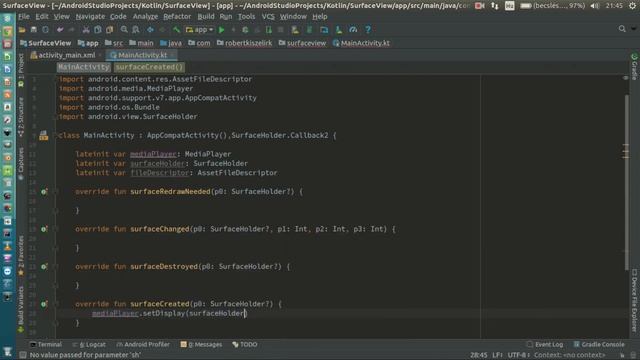This screenshot has width=640, height=360.
Task: Click robertkiszelirk package in navigation bar
Action: click(x=244, y=43)
